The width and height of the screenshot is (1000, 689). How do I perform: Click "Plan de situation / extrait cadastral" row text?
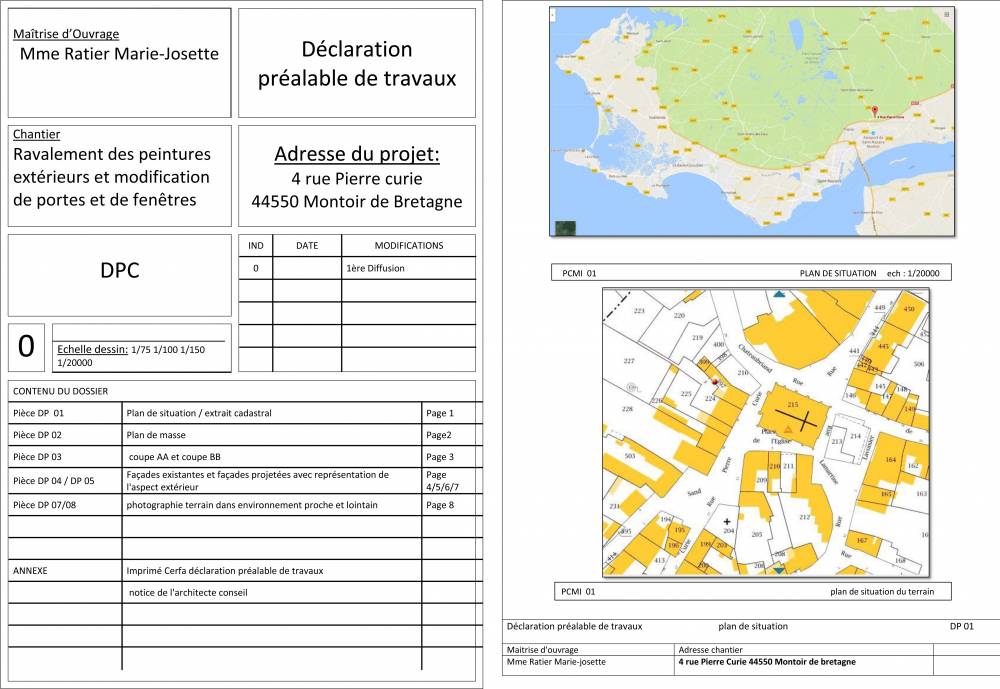pos(199,413)
